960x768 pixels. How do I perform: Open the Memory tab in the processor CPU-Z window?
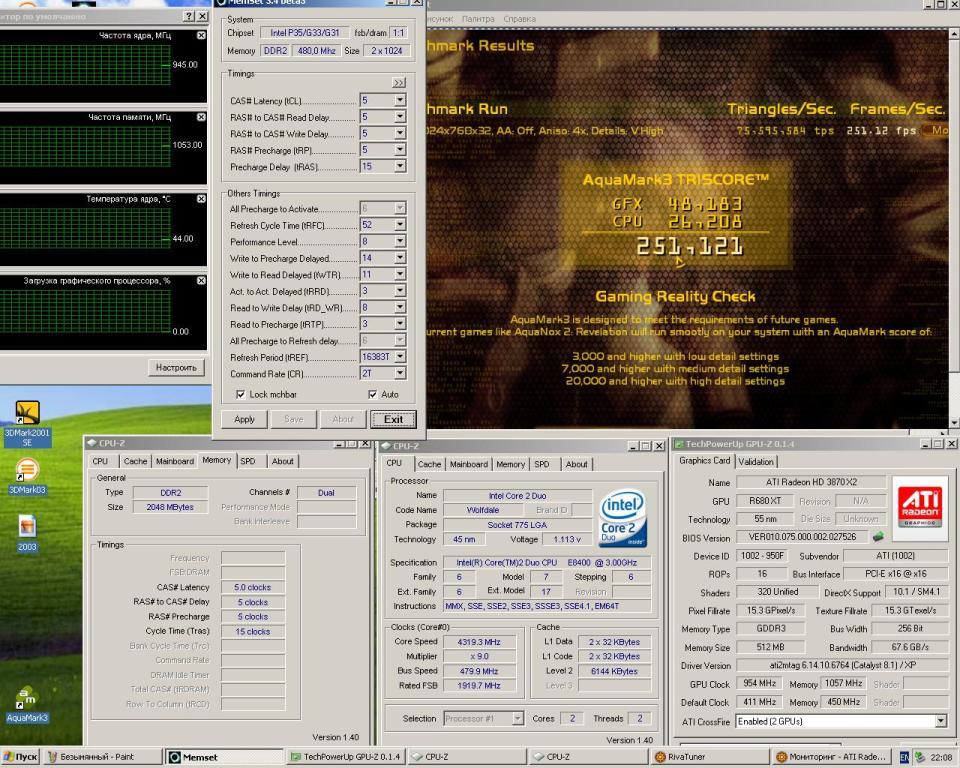pyautogui.click(x=511, y=464)
